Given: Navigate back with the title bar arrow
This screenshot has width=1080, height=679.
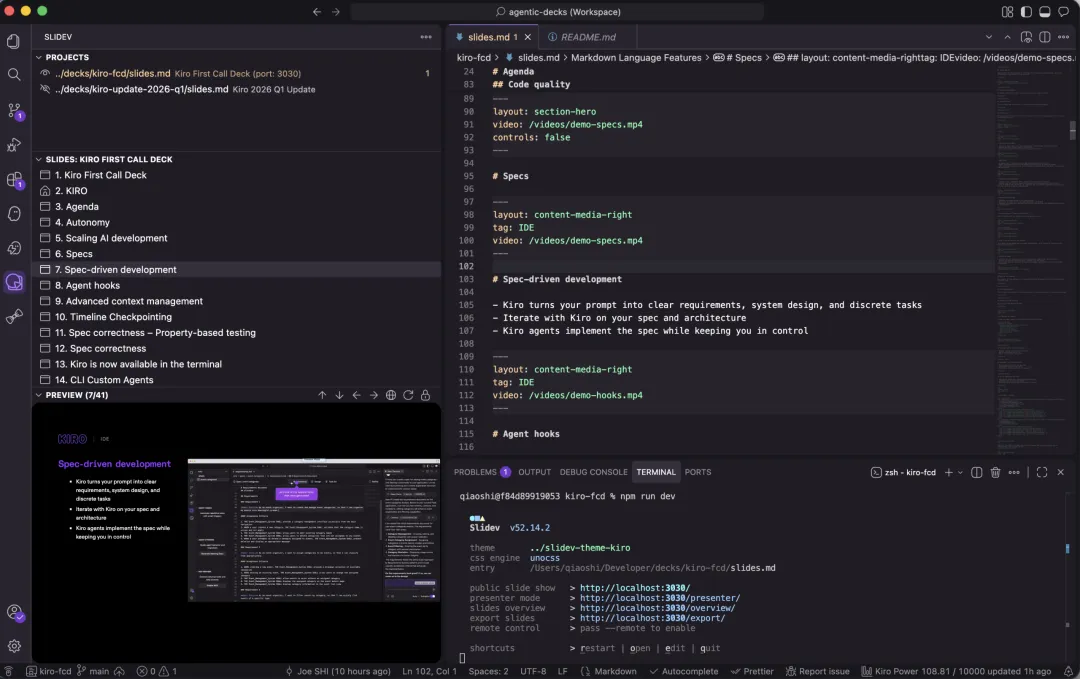Looking at the screenshot, I should pyautogui.click(x=317, y=12).
